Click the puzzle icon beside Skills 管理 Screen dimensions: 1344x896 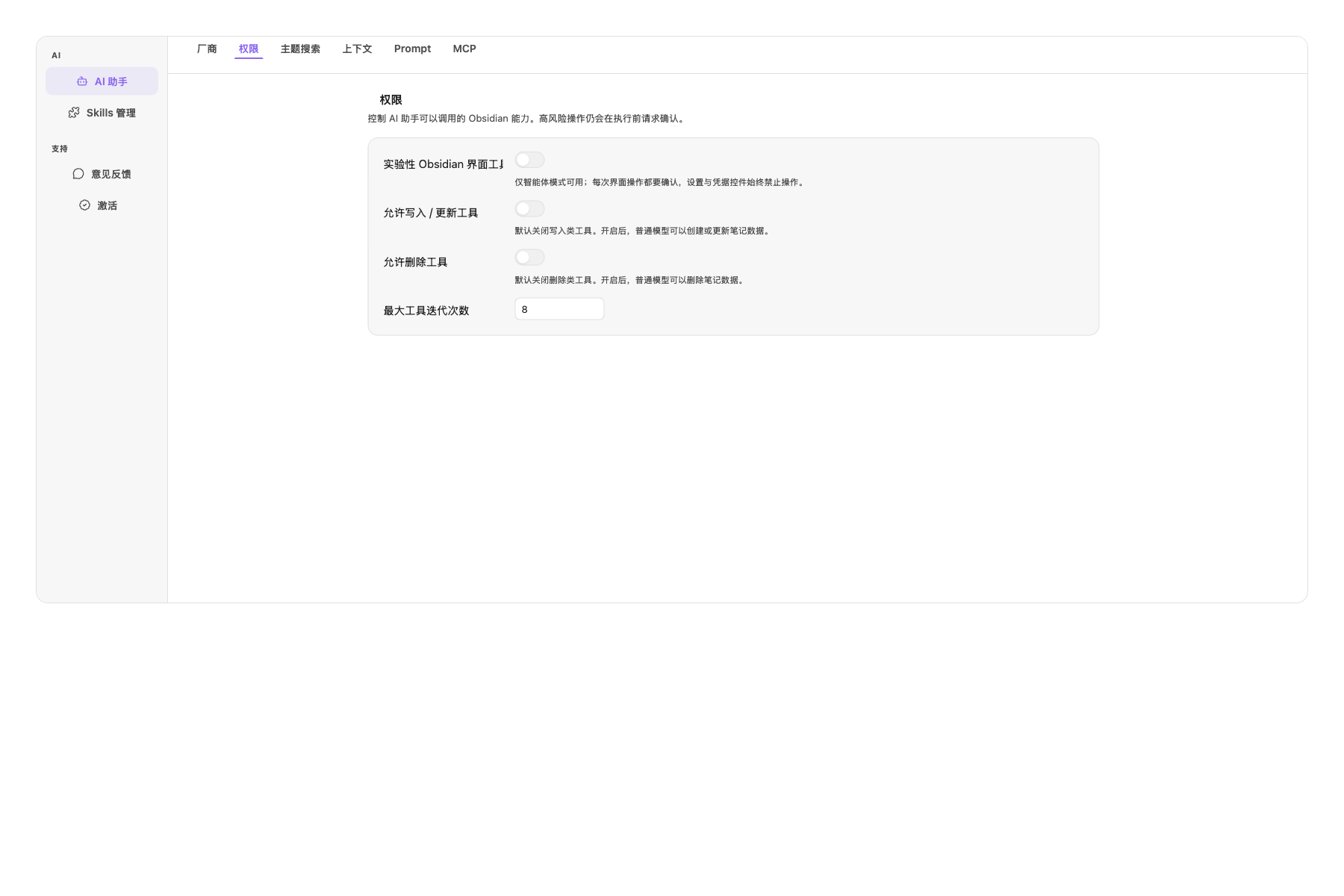[74, 113]
